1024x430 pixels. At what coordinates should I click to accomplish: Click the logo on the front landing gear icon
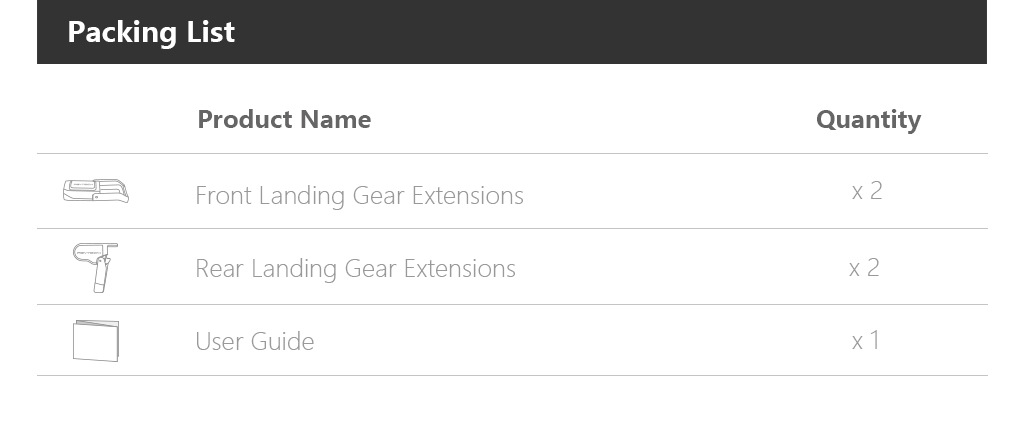coord(83,185)
